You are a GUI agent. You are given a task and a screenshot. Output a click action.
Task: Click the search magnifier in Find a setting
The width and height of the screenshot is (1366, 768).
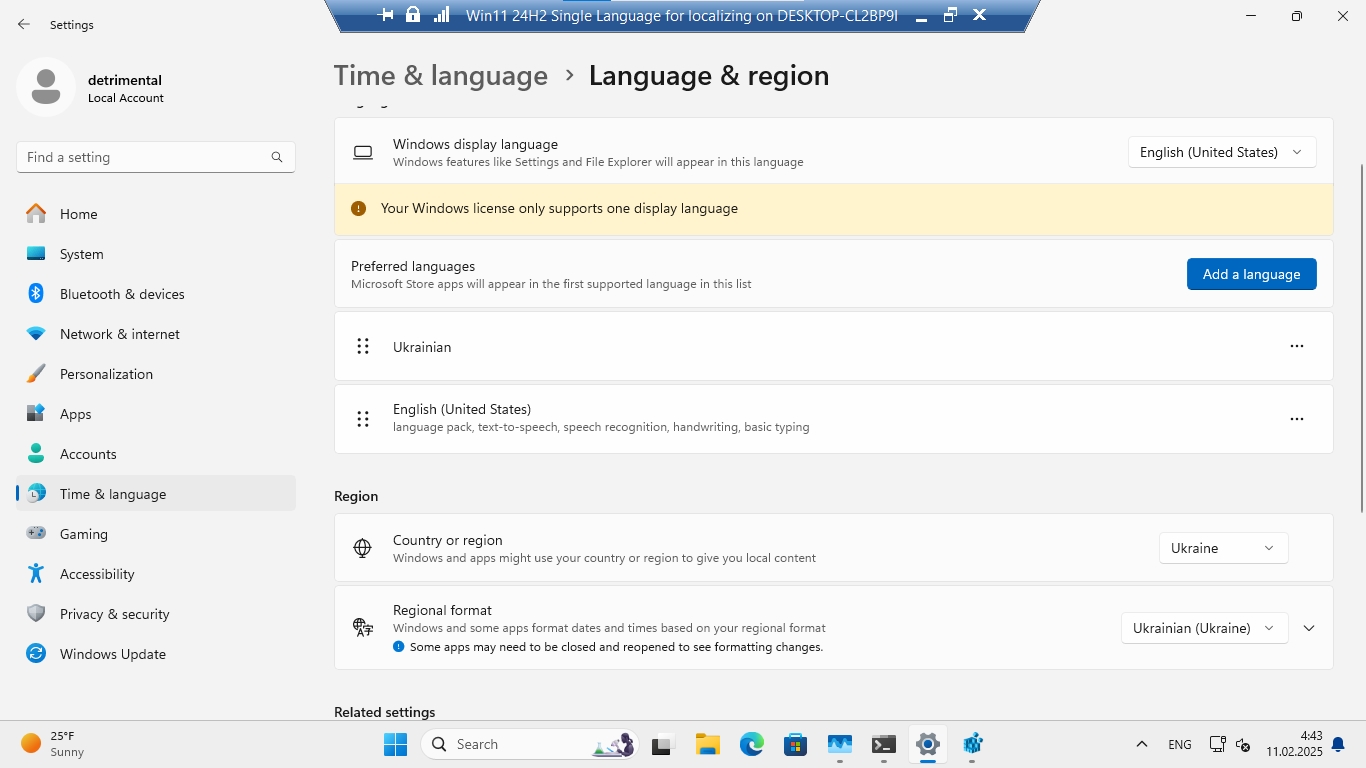(277, 157)
